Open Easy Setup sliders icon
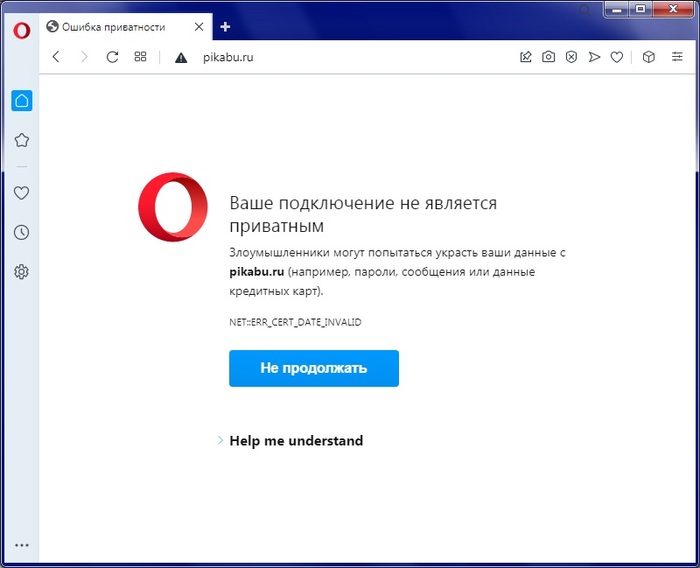This screenshot has width=700, height=568. coord(677,56)
